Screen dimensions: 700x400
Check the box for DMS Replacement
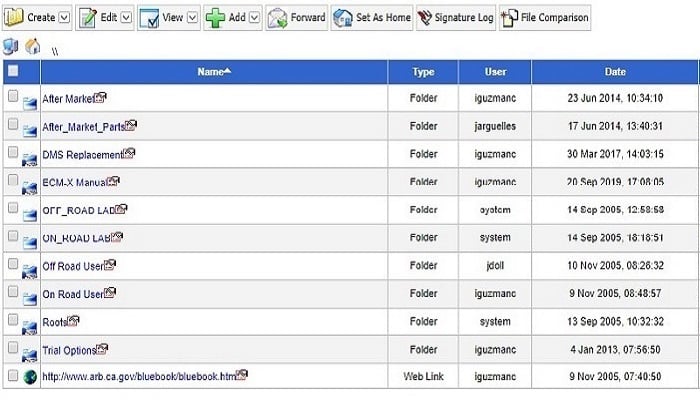coord(13,153)
